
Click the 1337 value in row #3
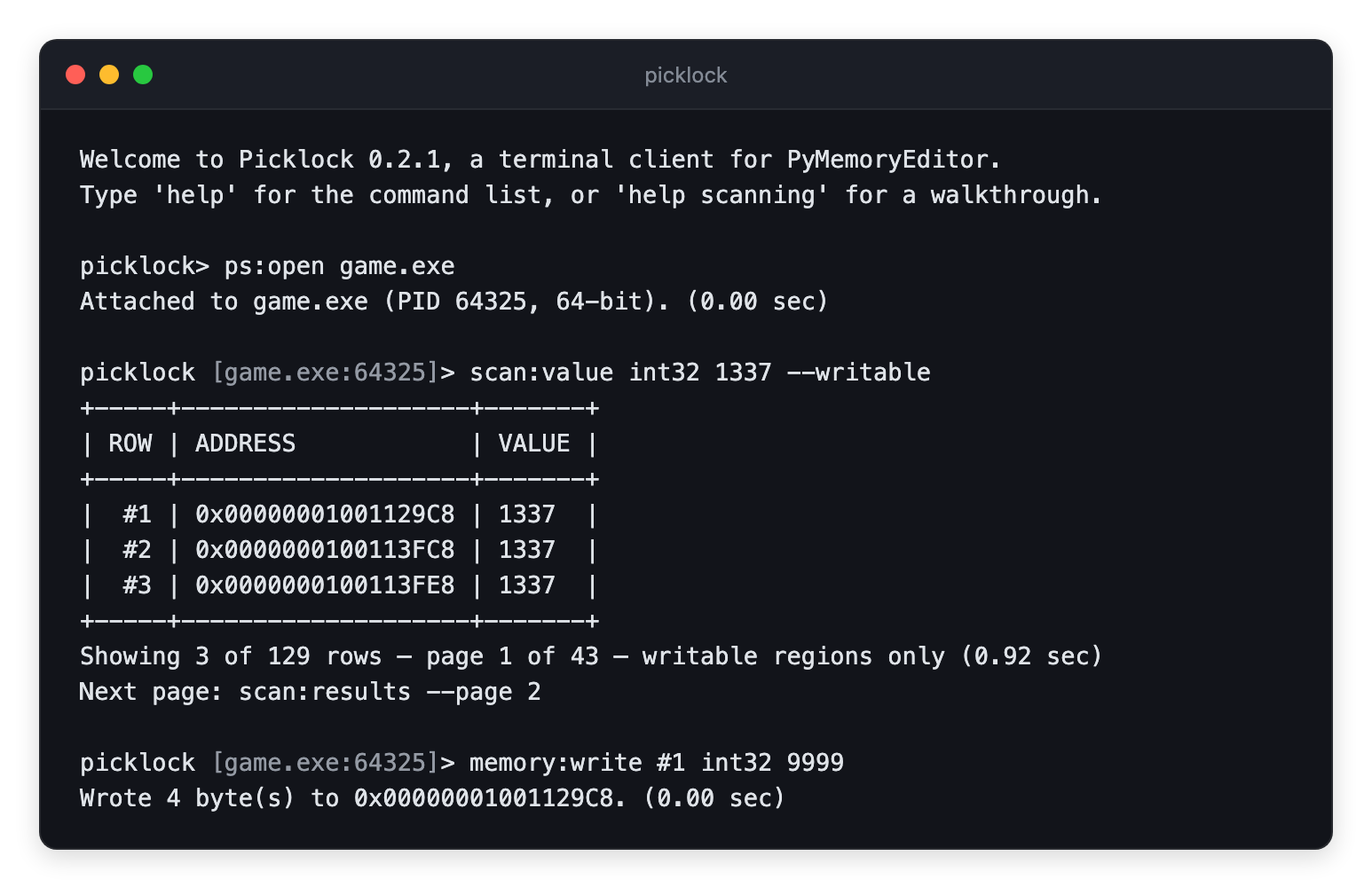coord(527,585)
